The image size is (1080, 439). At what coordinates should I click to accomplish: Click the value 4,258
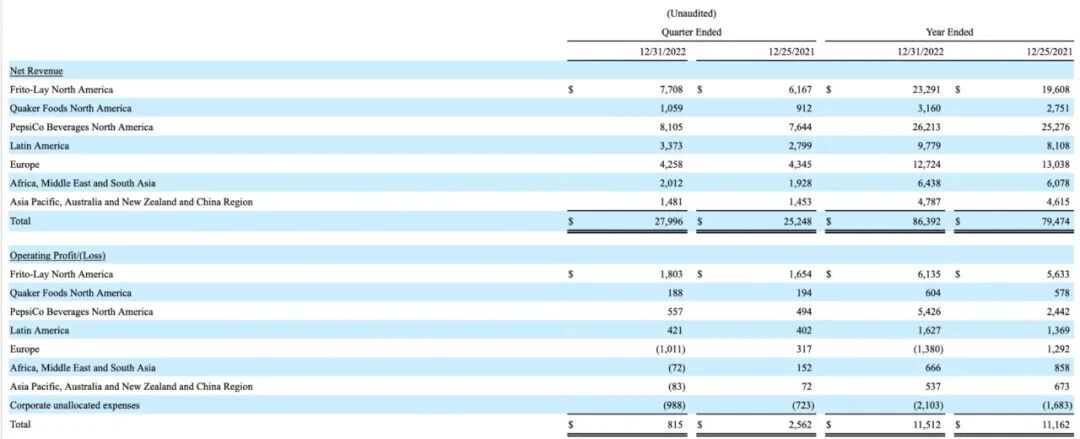click(x=674, y=165)
